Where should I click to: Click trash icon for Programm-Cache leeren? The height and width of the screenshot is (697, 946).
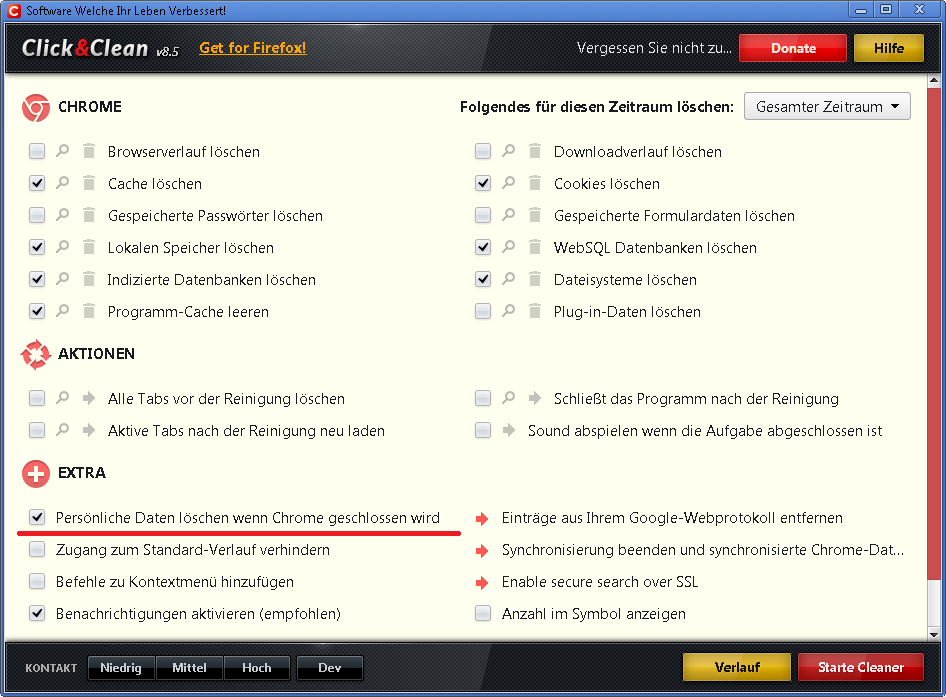pyautogui.click(x=89, y=311)
